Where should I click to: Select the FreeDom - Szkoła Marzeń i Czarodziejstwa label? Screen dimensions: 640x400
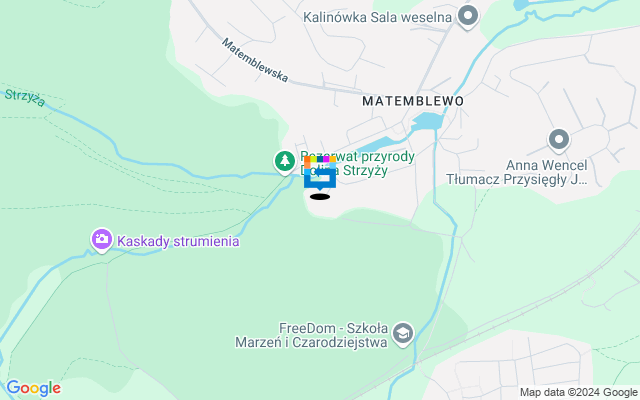point(311,335)
